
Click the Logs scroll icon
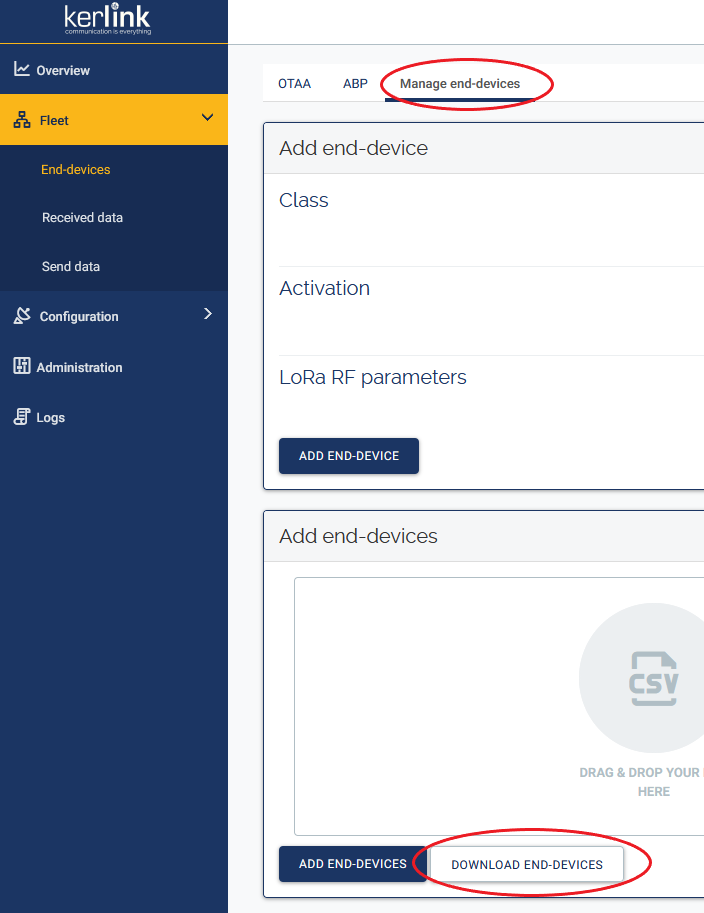(x=21, y=417)
